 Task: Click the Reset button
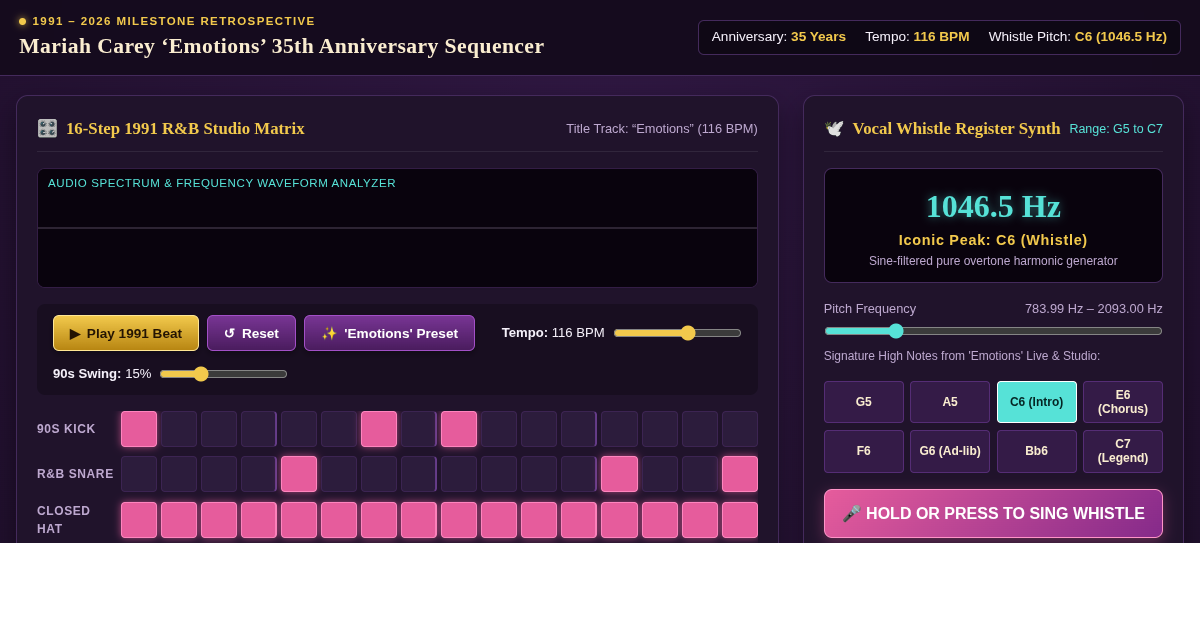251,333
